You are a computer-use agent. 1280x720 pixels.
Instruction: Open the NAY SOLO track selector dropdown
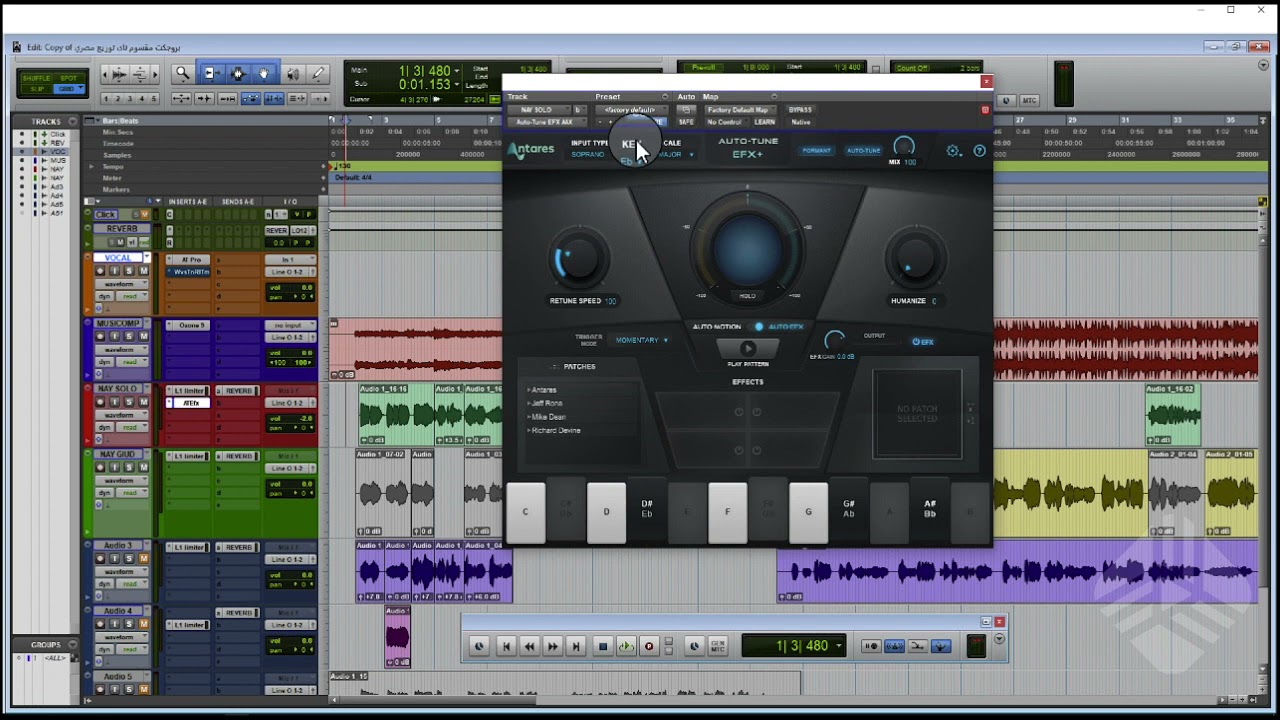pyautogui.click(x=539, y=110)
